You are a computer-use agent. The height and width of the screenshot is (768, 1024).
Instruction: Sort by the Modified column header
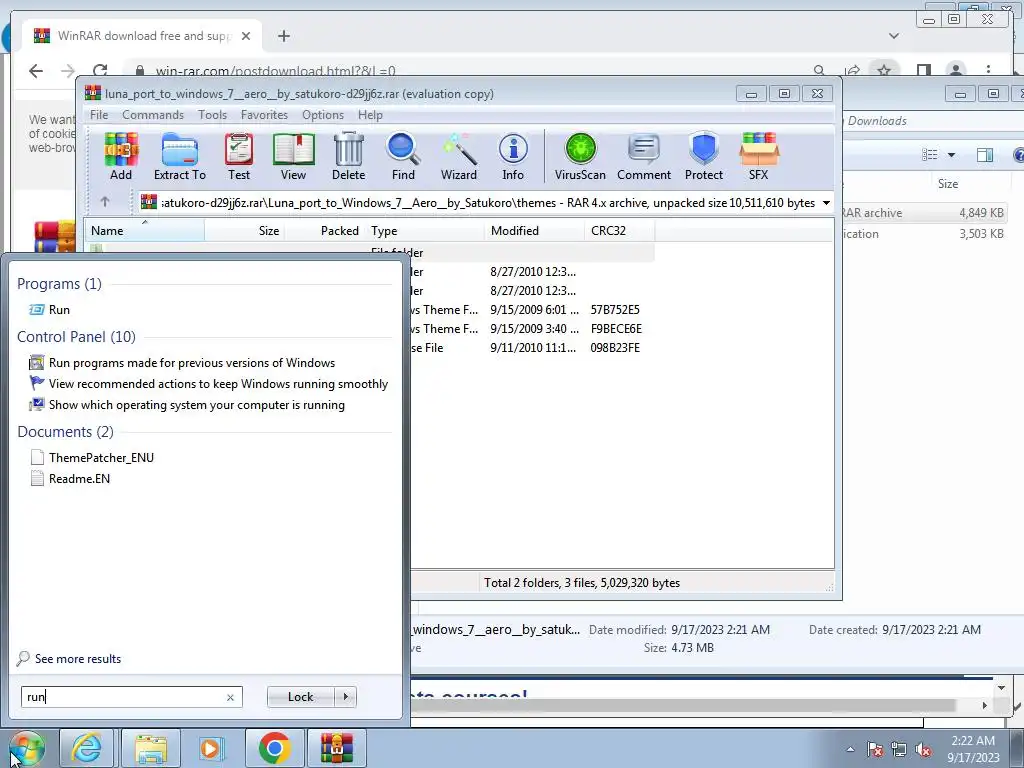tap(535, 231)
